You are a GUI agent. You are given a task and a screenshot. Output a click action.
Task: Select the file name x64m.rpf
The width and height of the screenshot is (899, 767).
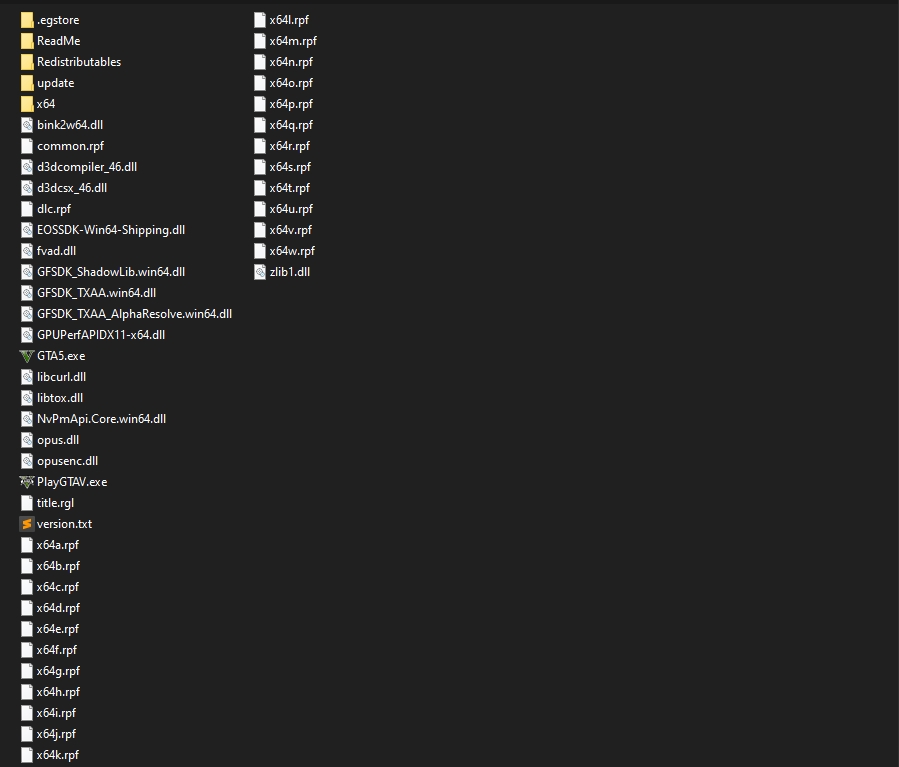pos(293,41)
